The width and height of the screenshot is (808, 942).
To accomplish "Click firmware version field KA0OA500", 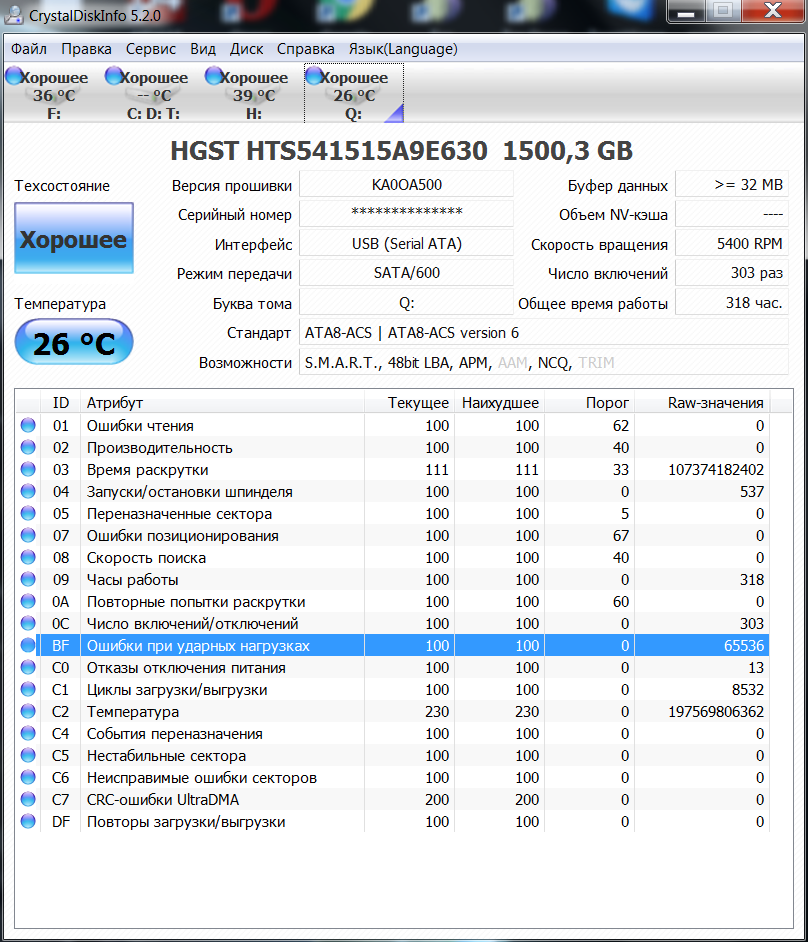I will click(407, 184).
